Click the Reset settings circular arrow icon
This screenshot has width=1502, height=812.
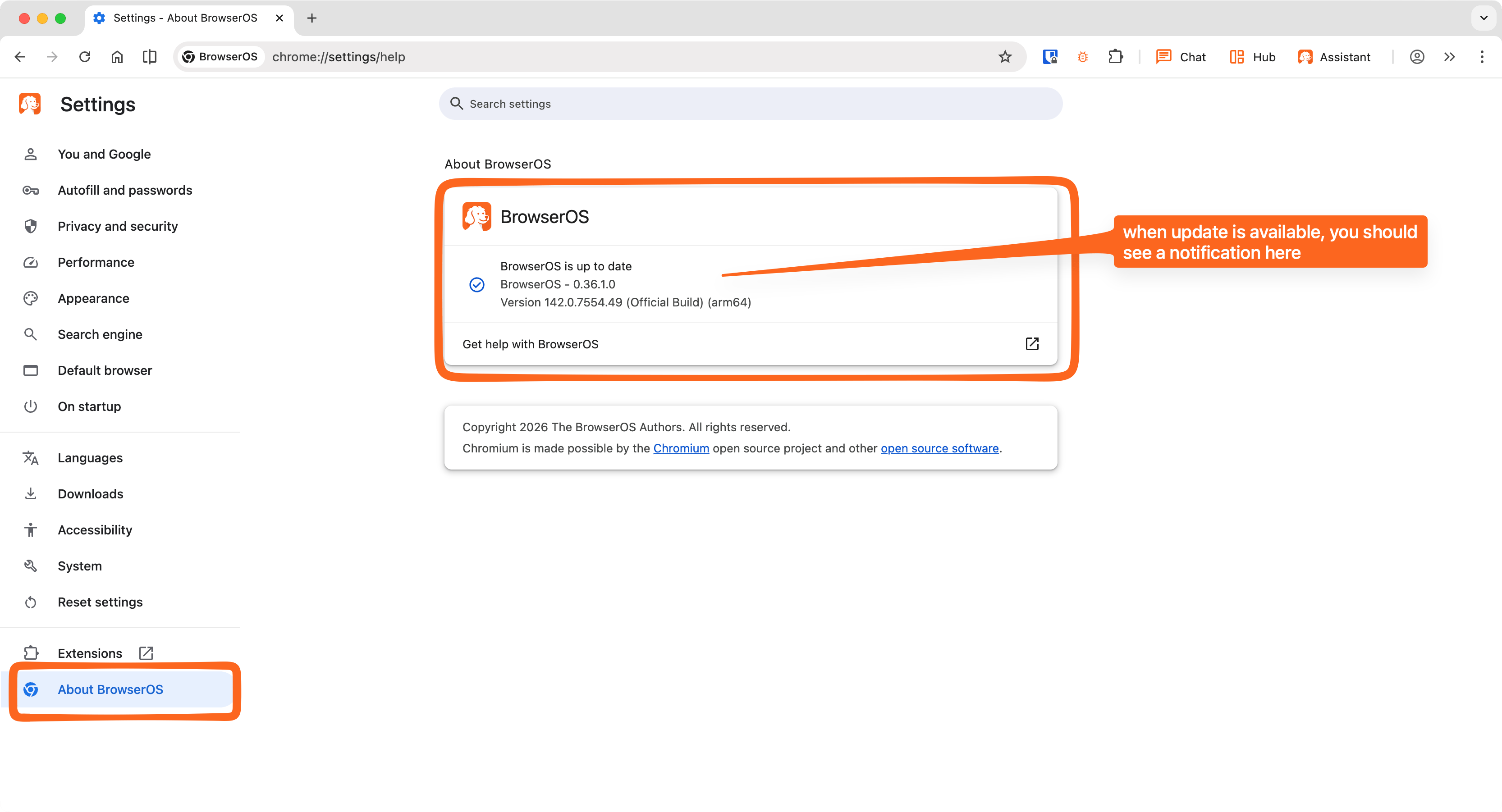click(30, 602)
